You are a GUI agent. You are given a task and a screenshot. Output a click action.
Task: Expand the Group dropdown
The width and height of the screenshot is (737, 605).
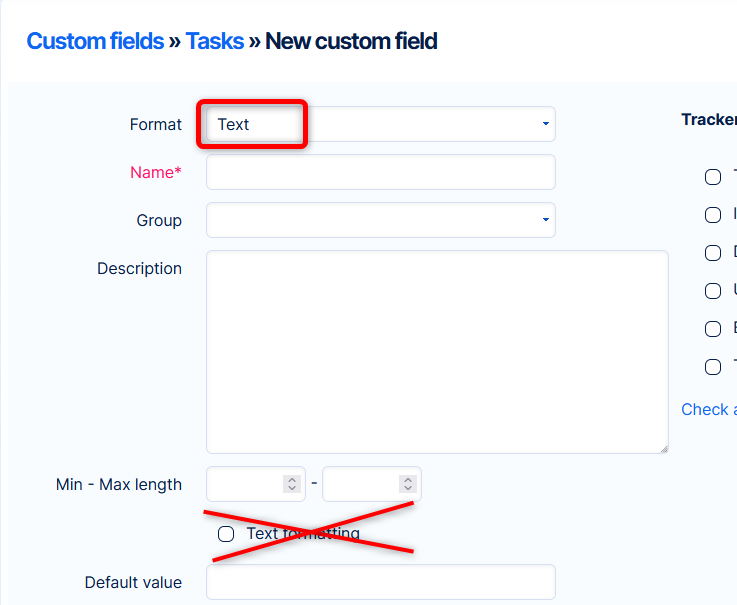click(x=380, y=220)
